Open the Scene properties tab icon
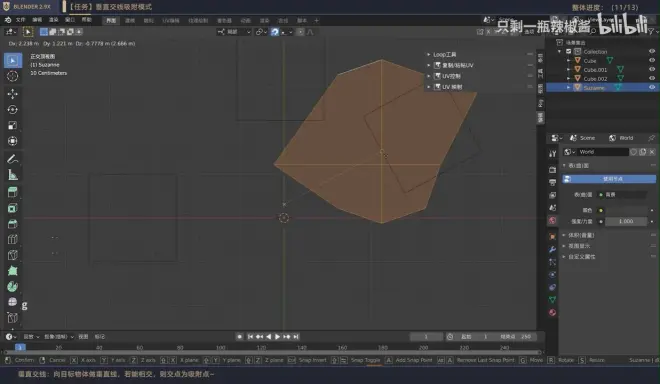The height and width of the screenshot is (384, 660). 552,208
